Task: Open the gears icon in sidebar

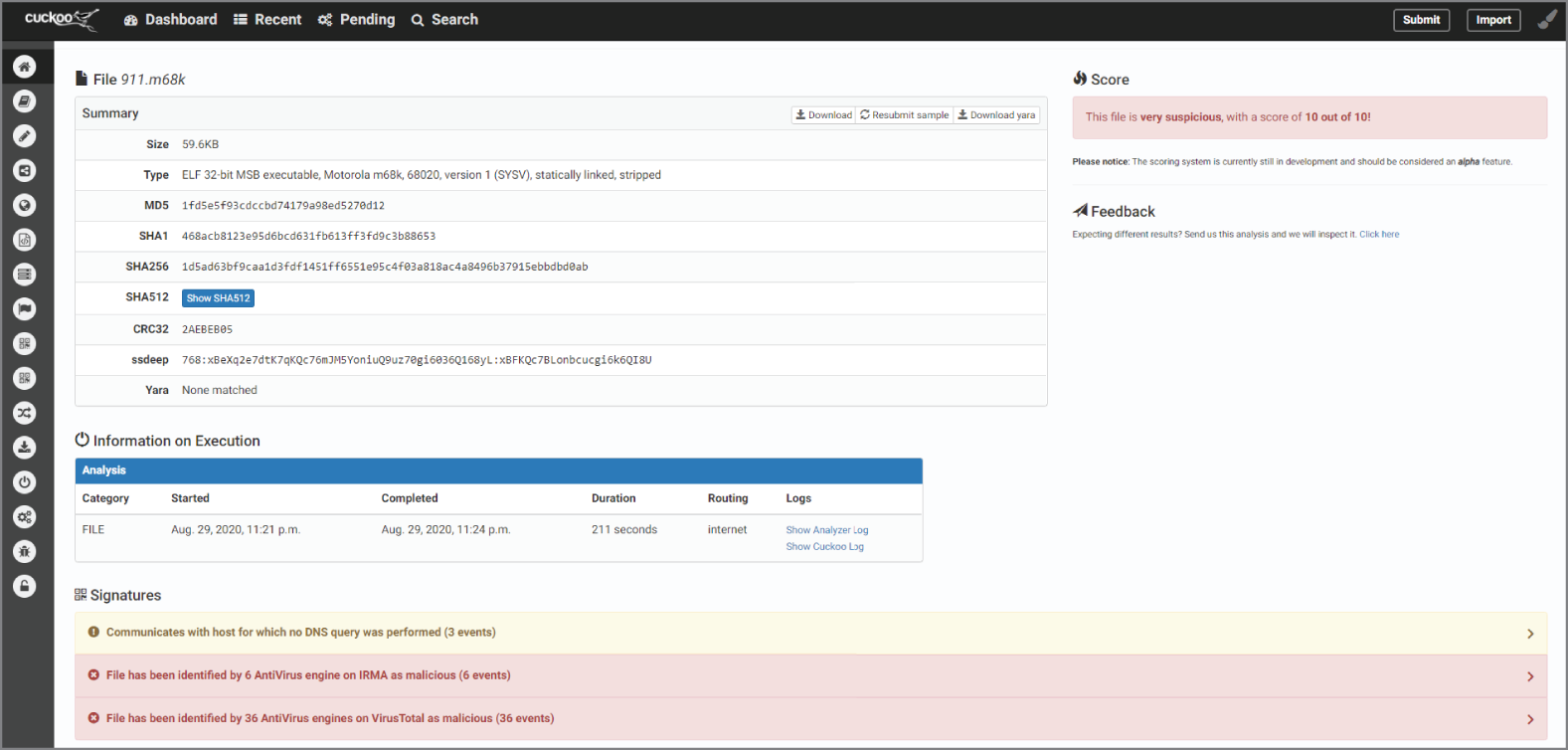Action: [25, 517]
